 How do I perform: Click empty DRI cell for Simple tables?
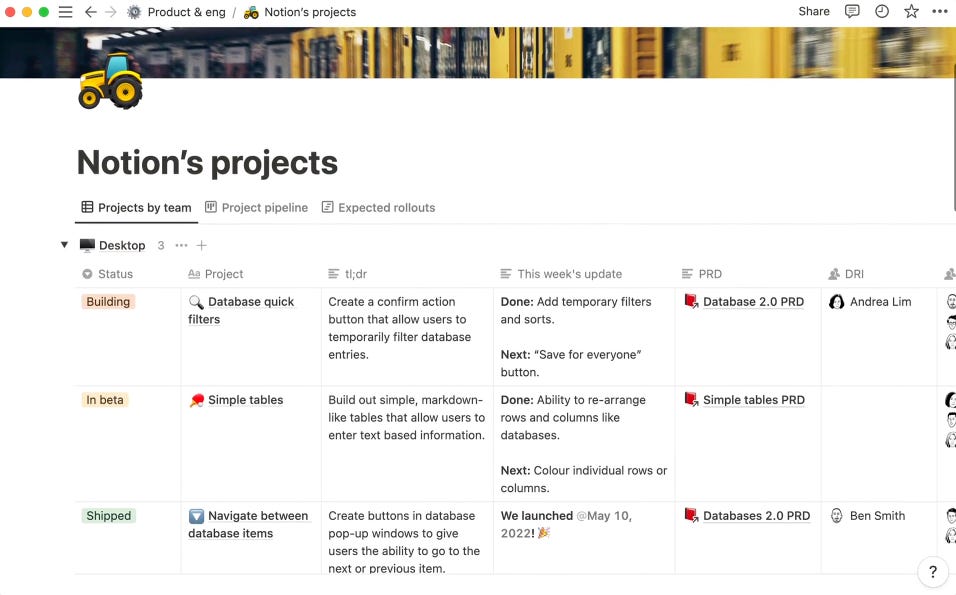pyautogui.click(x=879, y=444)
